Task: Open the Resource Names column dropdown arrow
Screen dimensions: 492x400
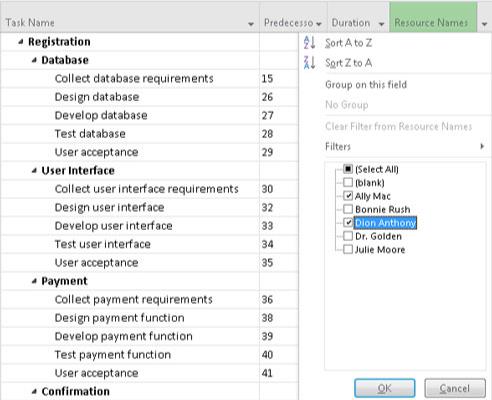Action: [x=484, y=24]
